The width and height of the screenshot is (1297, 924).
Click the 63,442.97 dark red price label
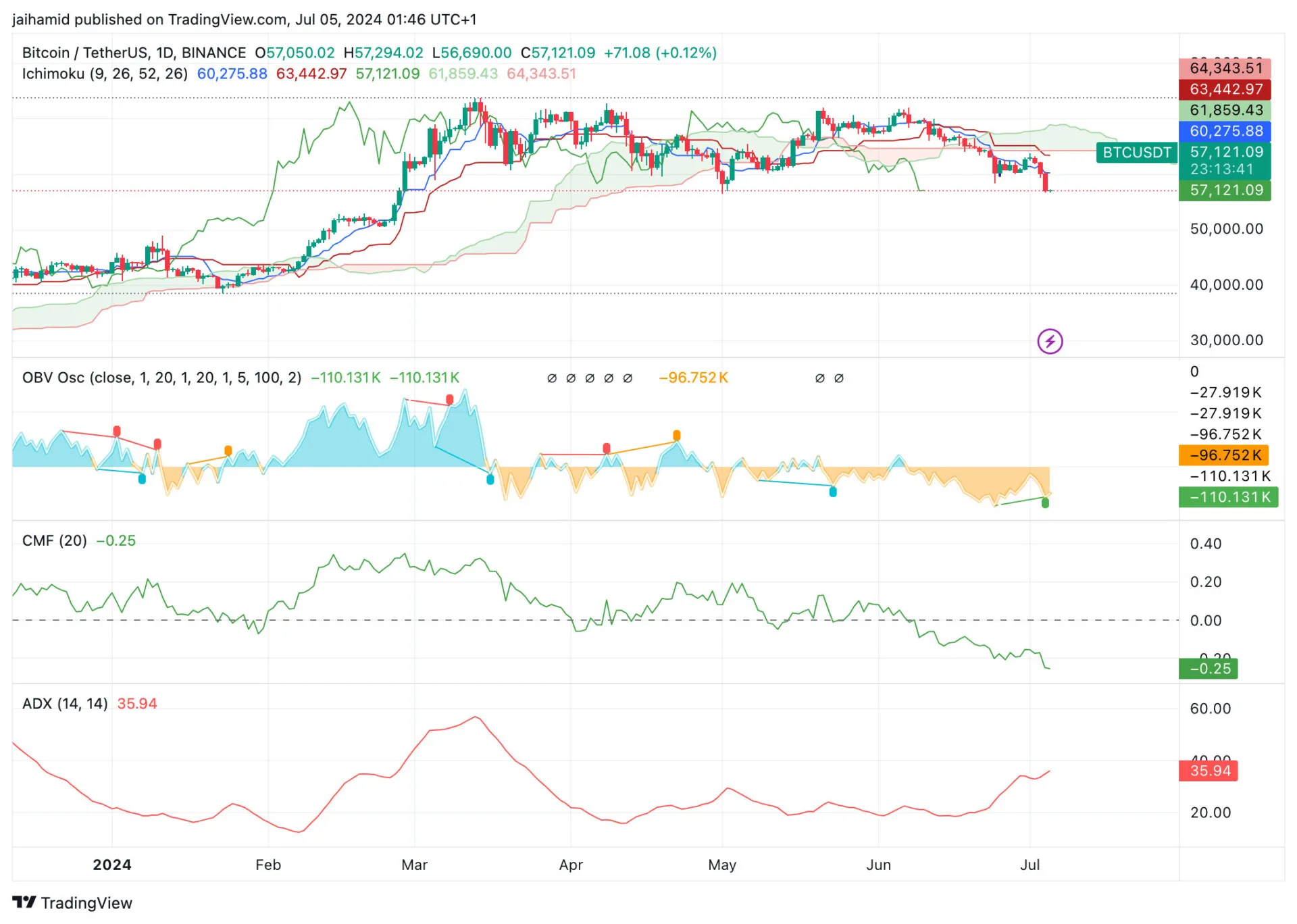click(1225, 89)
